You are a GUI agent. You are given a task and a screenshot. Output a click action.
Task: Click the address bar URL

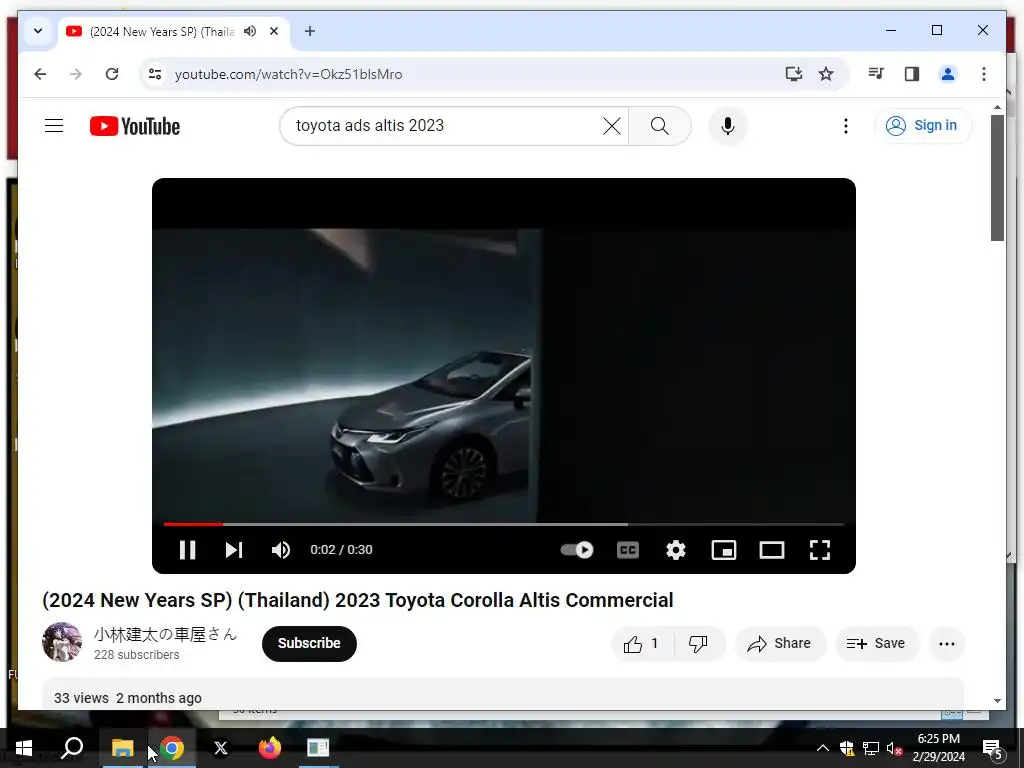(288, 74)
